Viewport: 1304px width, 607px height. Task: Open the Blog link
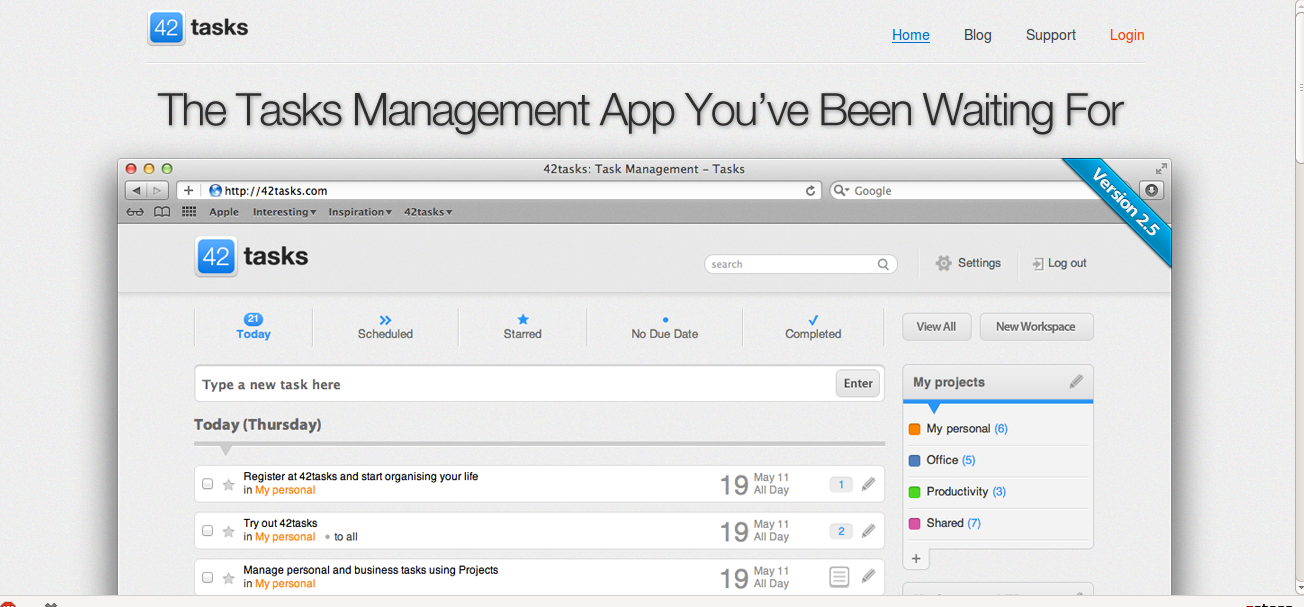point(978,35)
